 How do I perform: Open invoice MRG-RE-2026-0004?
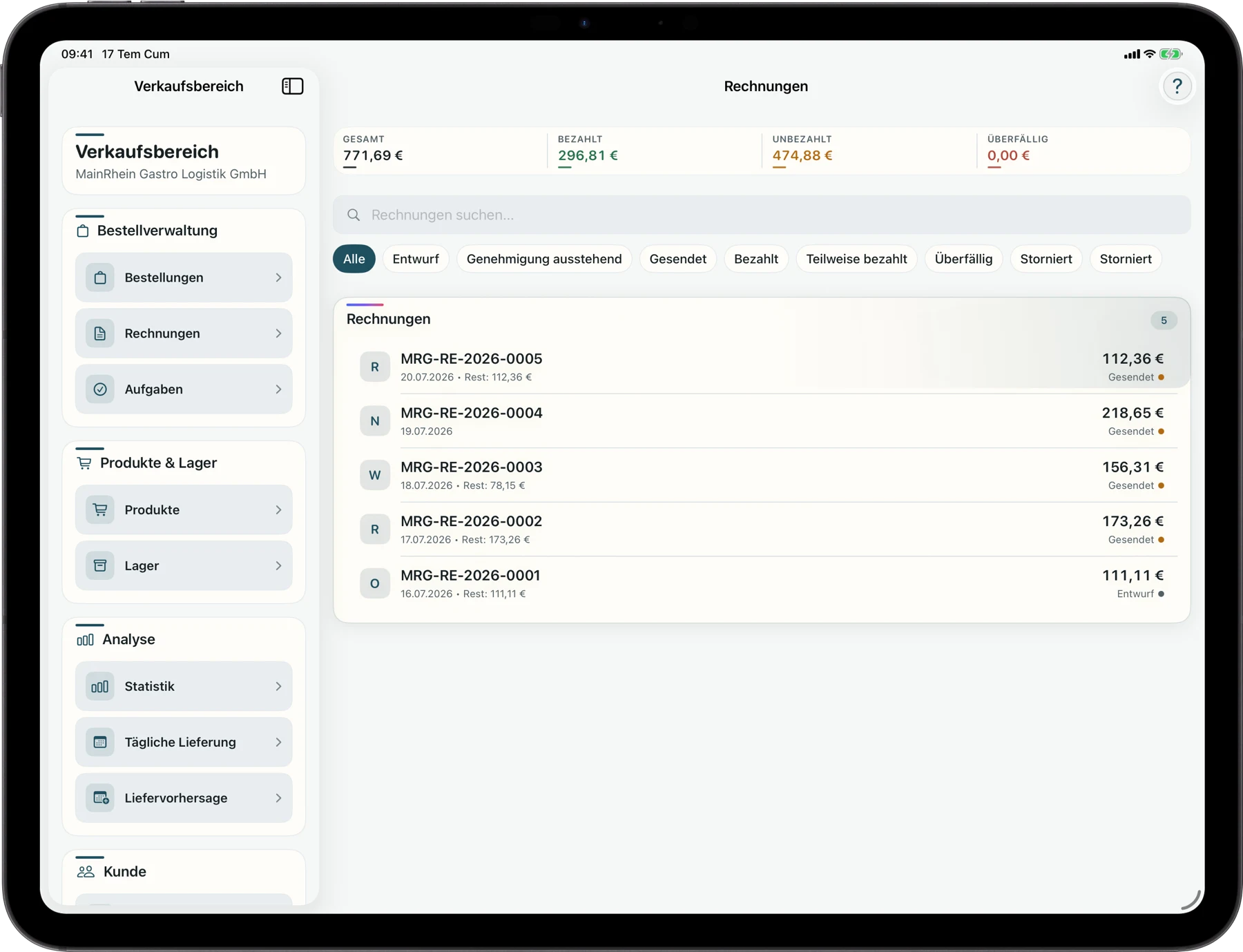click(x=762, y=421)
